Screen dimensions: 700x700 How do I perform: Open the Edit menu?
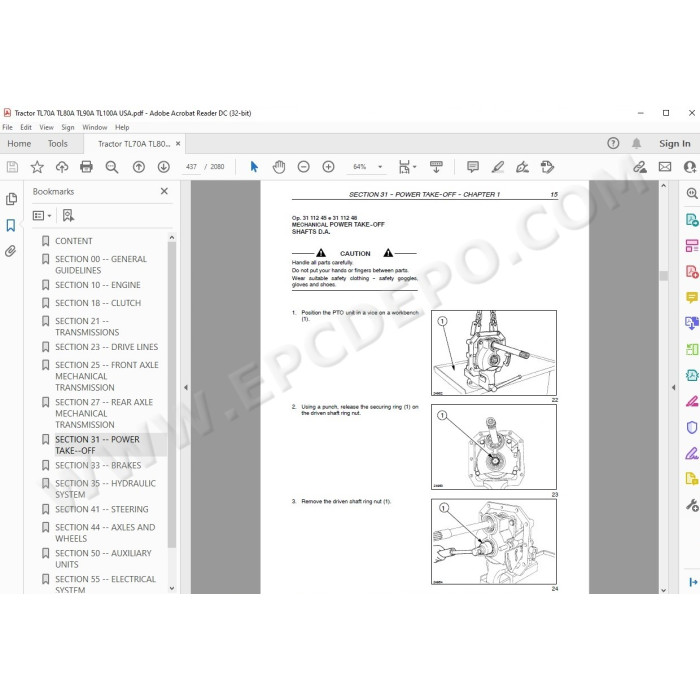coord(26,127)
